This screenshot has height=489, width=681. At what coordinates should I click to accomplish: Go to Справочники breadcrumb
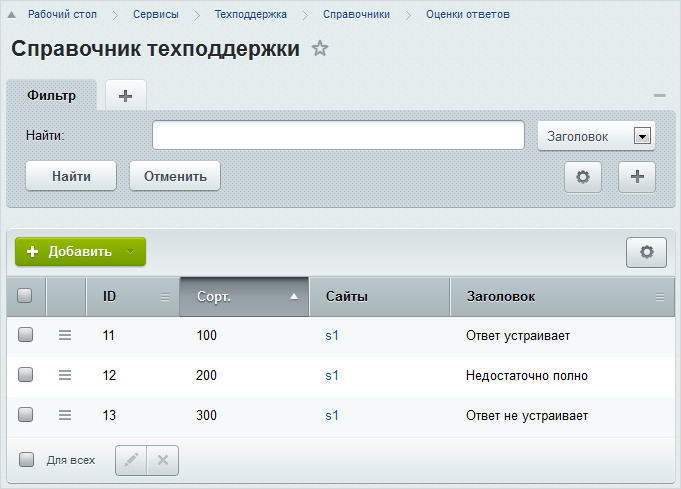356,14
